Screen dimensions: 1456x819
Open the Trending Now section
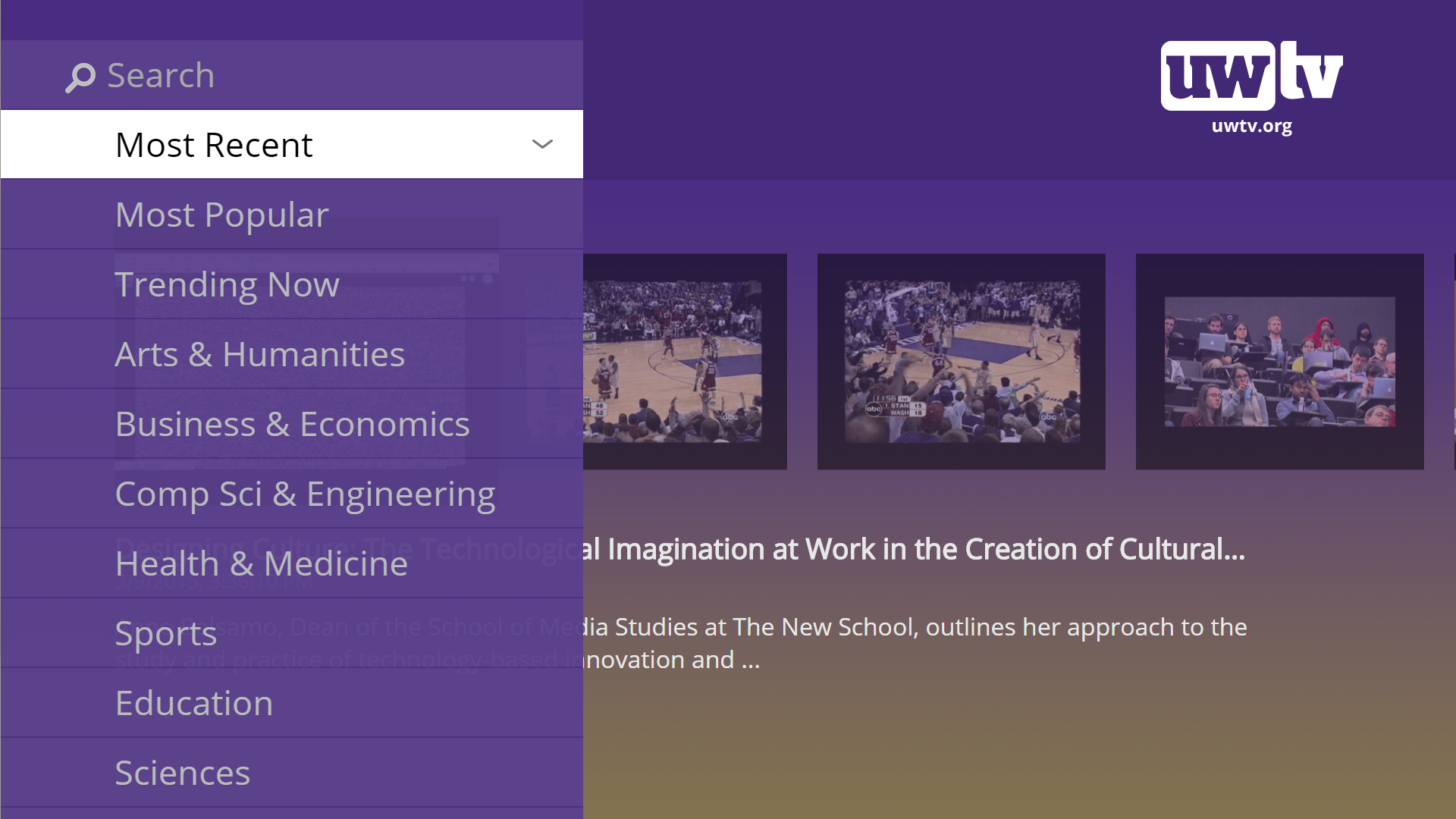[227, 284]
